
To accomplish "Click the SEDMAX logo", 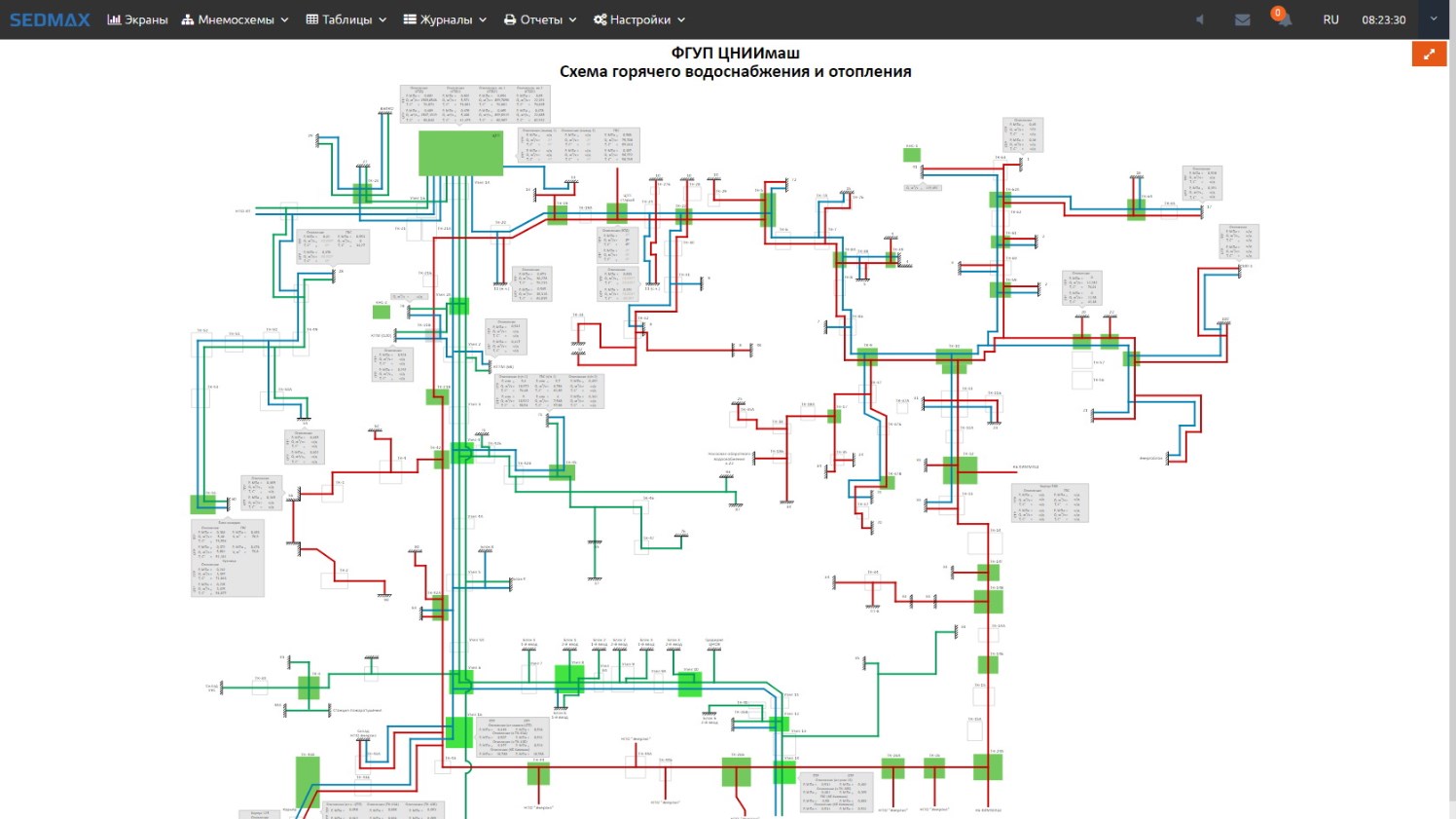I will (50, 19).
